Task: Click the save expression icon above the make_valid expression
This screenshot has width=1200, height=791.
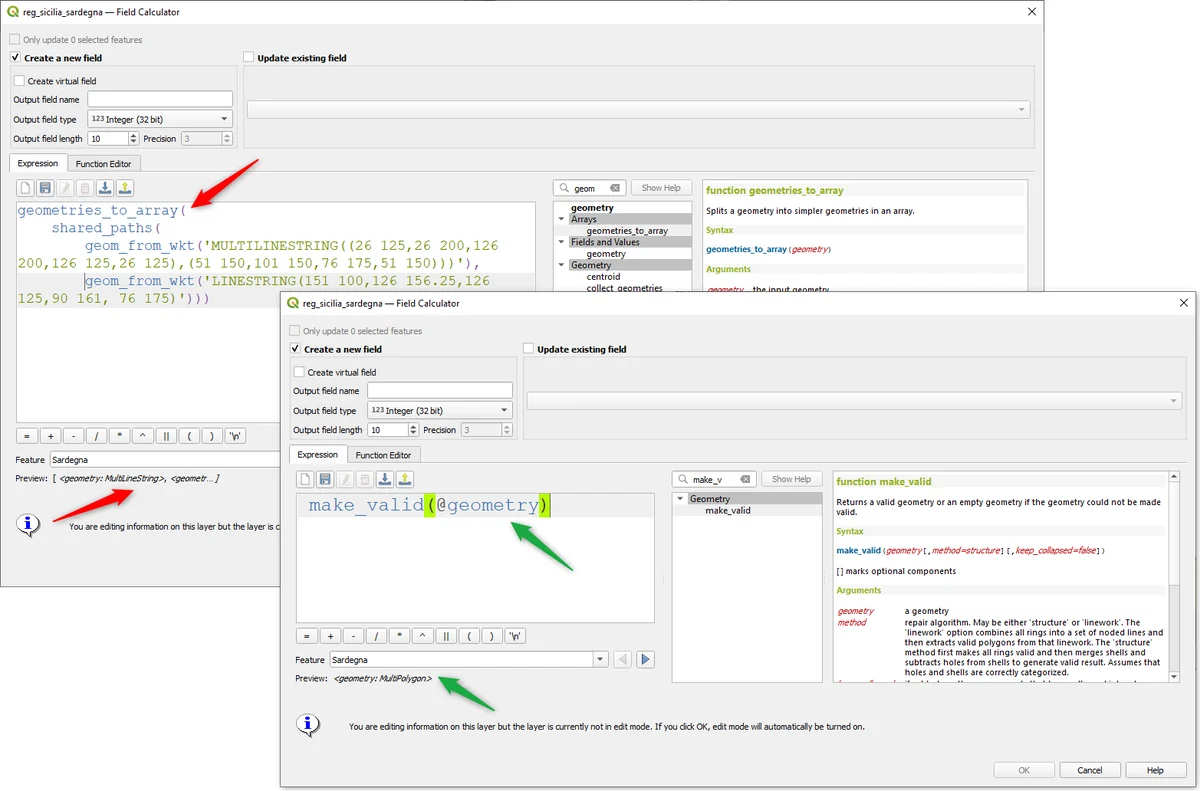Action: coord(325,480)
